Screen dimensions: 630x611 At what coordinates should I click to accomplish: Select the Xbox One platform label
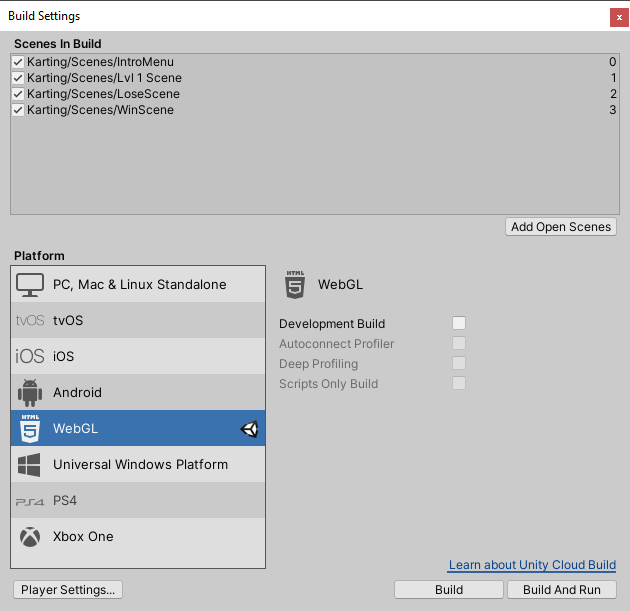pyautogui.click(x=83, y=537)
